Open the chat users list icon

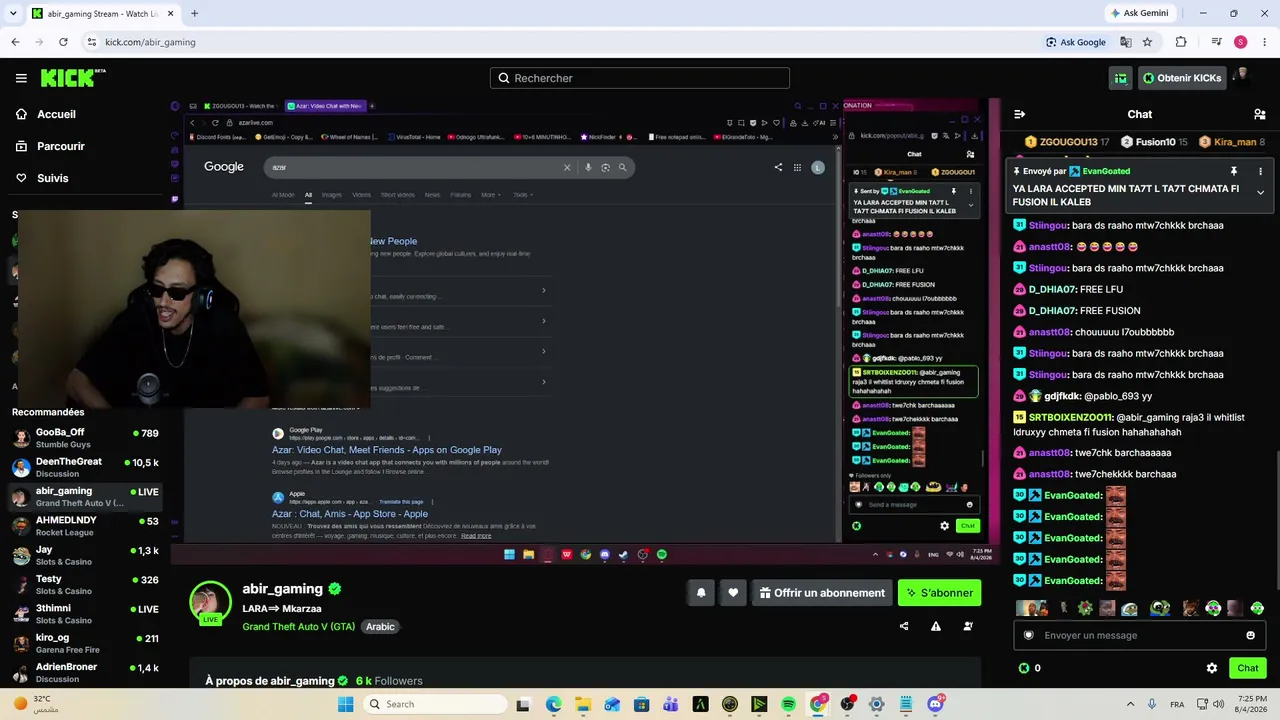(1260, 114)
